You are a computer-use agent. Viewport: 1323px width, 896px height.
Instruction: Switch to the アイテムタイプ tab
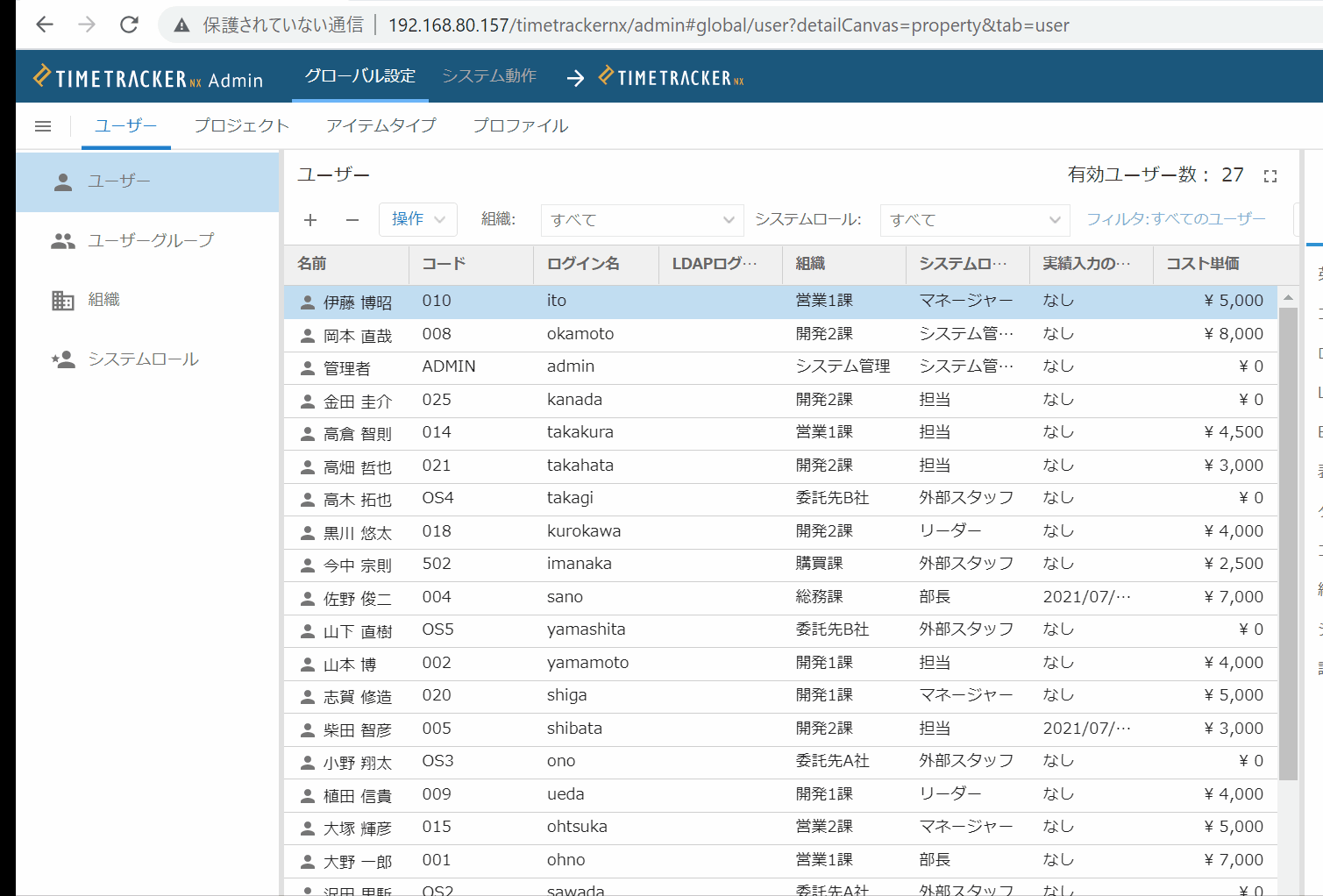pos(381,126)
